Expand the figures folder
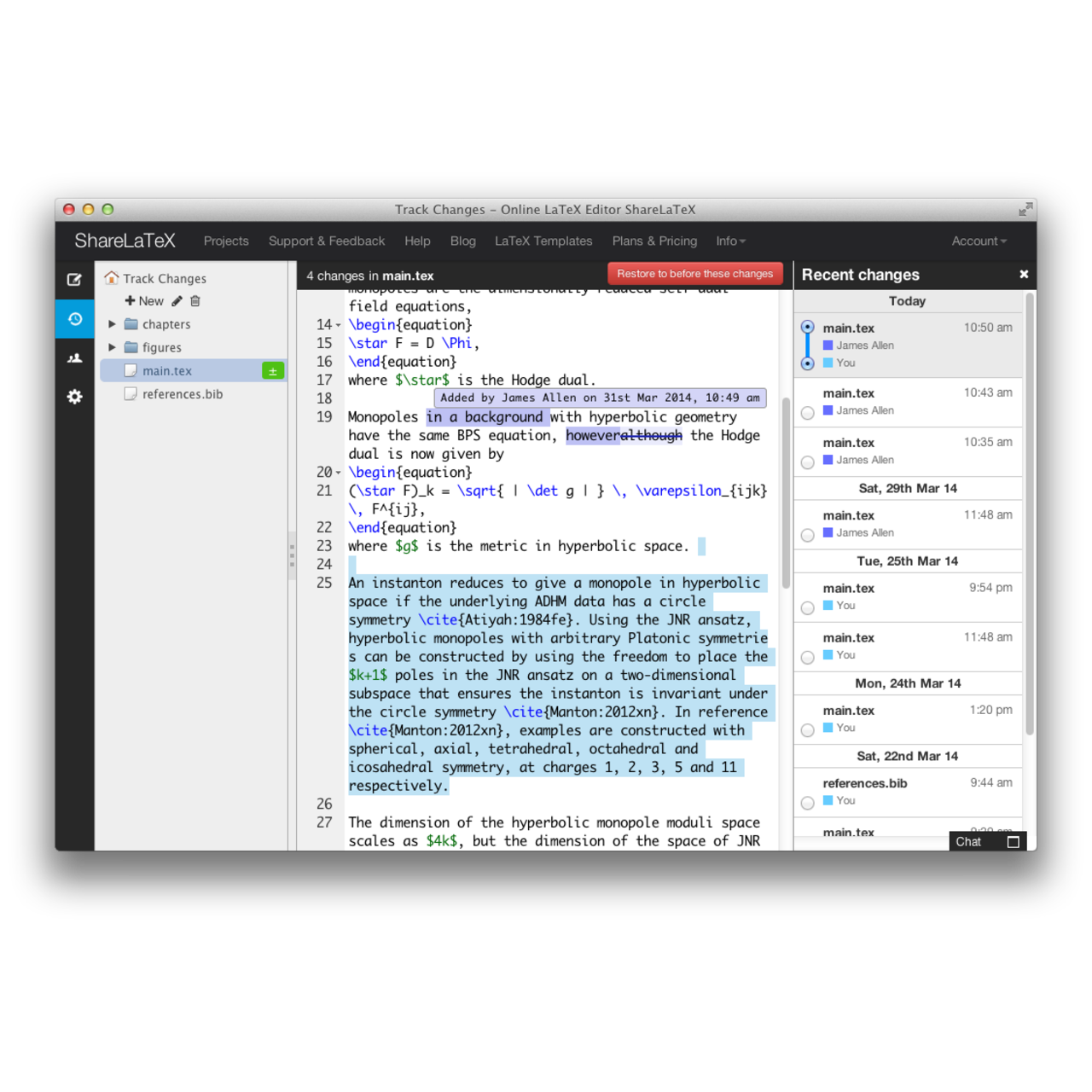 [112, 347]
